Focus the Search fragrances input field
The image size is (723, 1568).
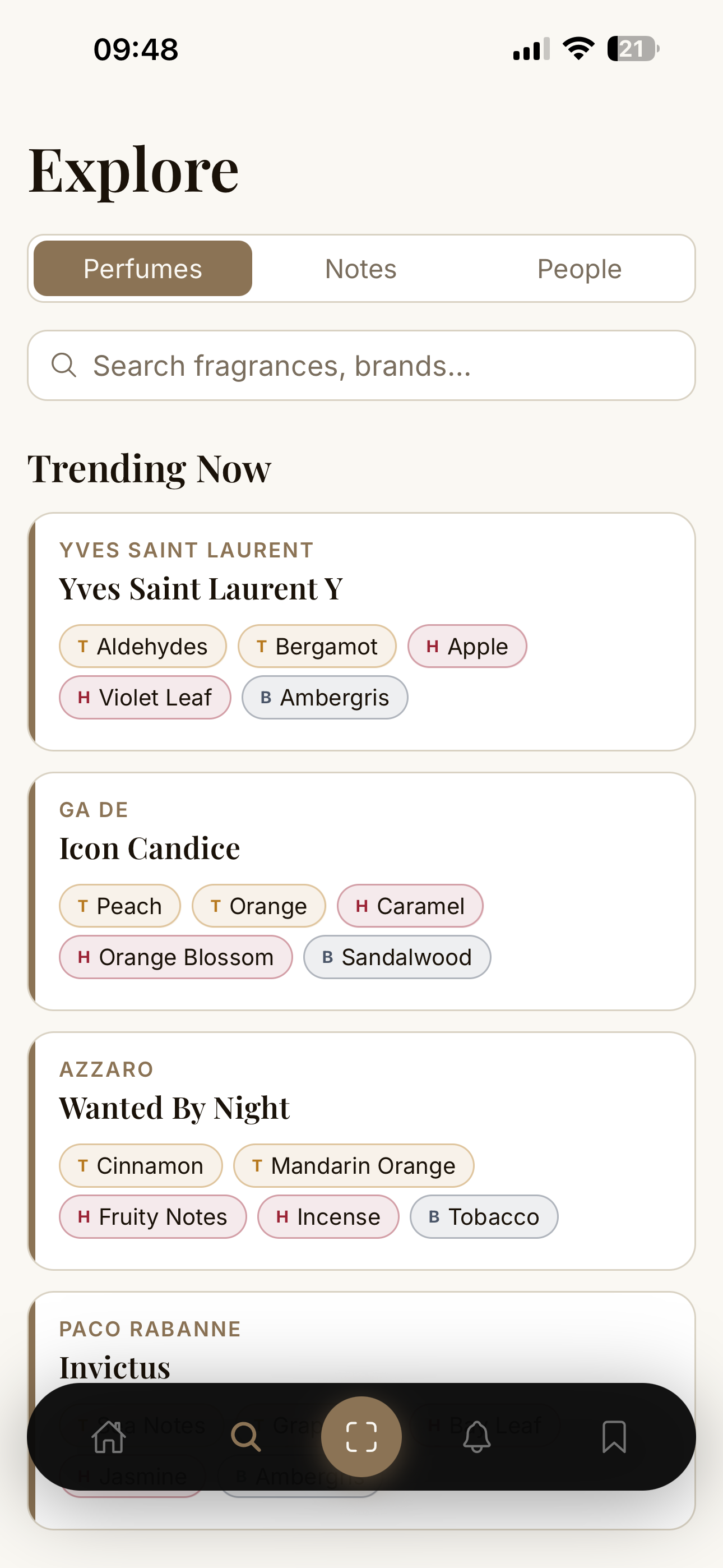(x=361, y=365)
